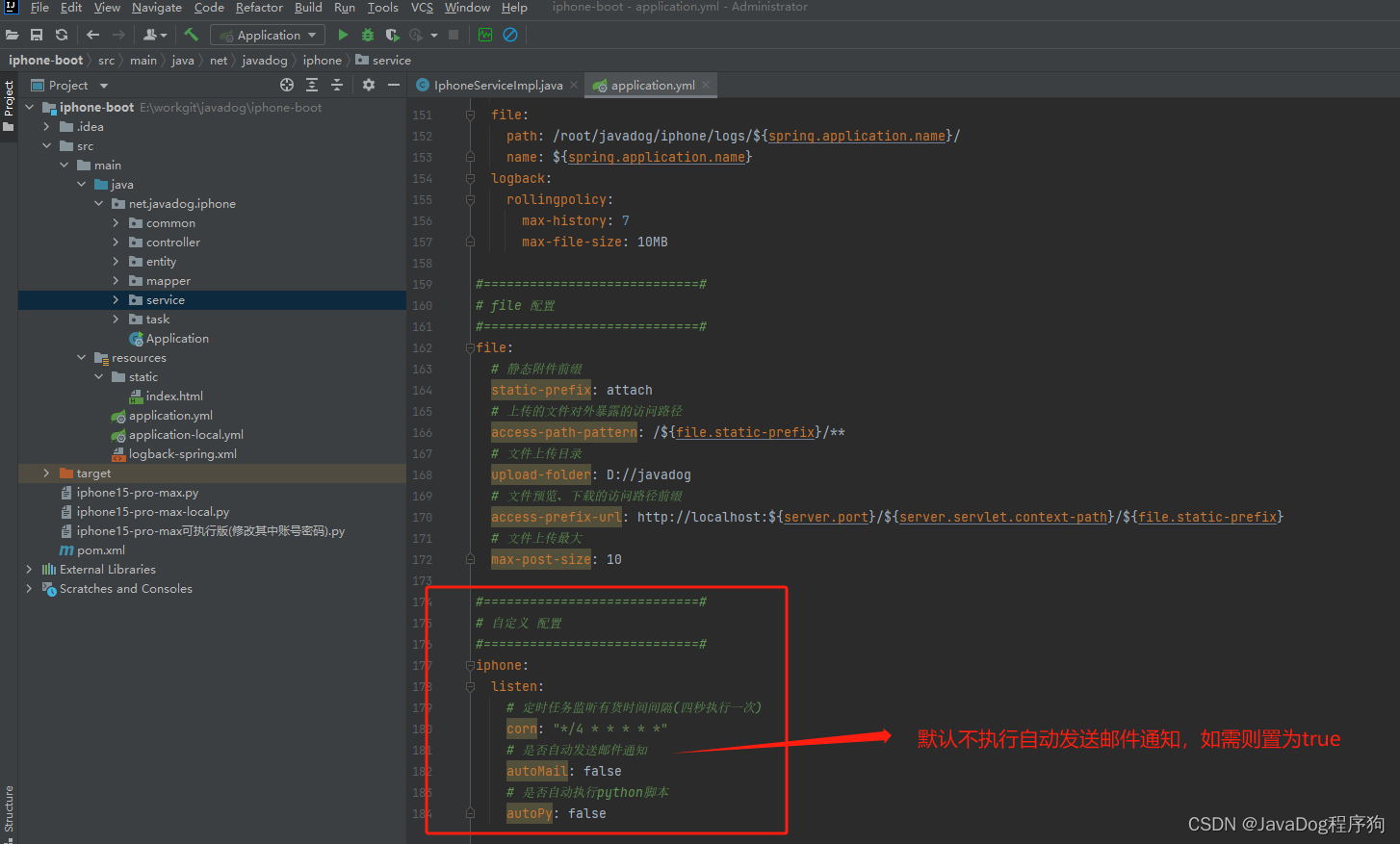The image size is (1400, 844).
Task: Sync the project with the refresh icon
Action: point(61,35)
